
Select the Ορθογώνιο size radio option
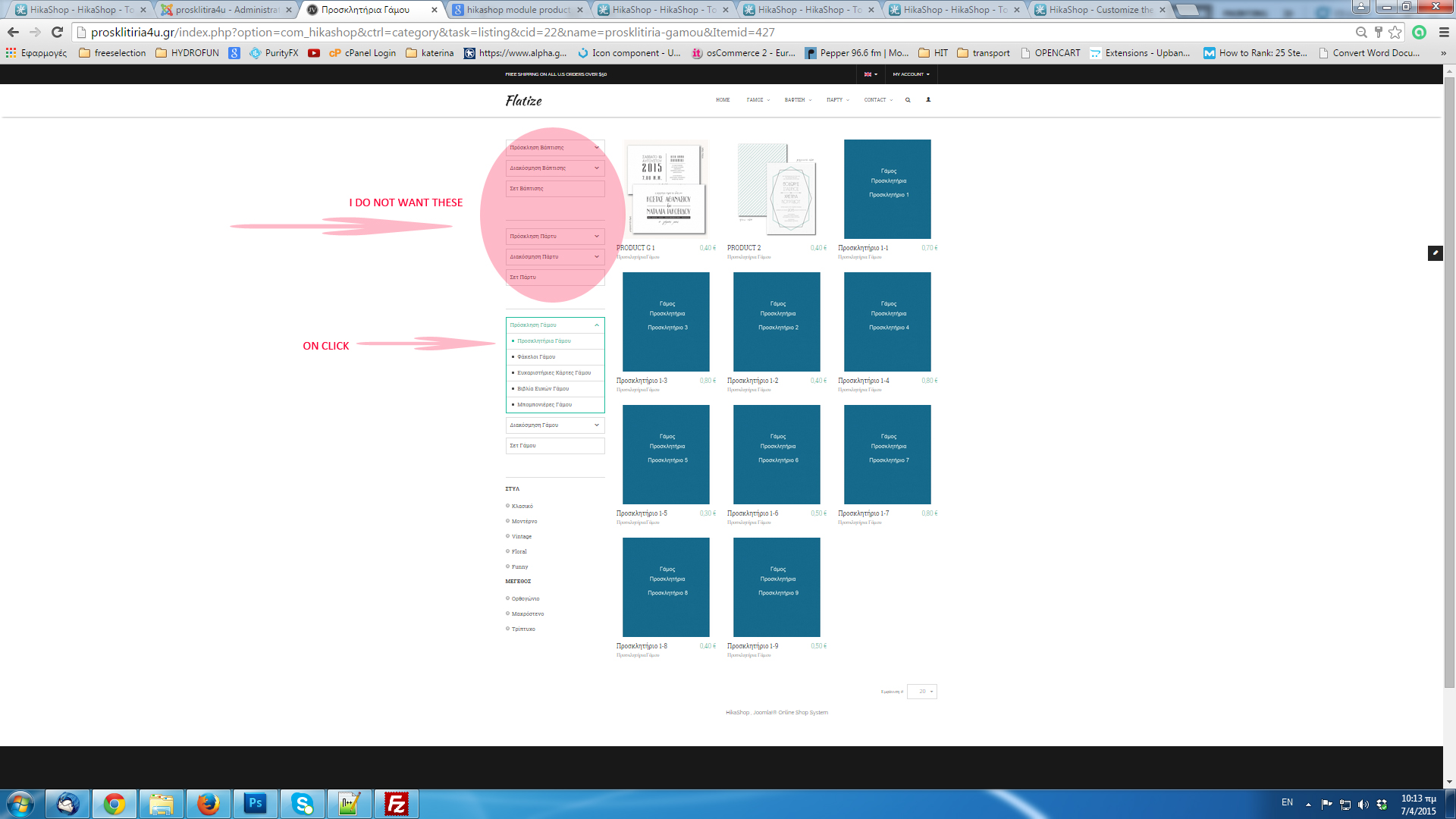tap(508, 598)
